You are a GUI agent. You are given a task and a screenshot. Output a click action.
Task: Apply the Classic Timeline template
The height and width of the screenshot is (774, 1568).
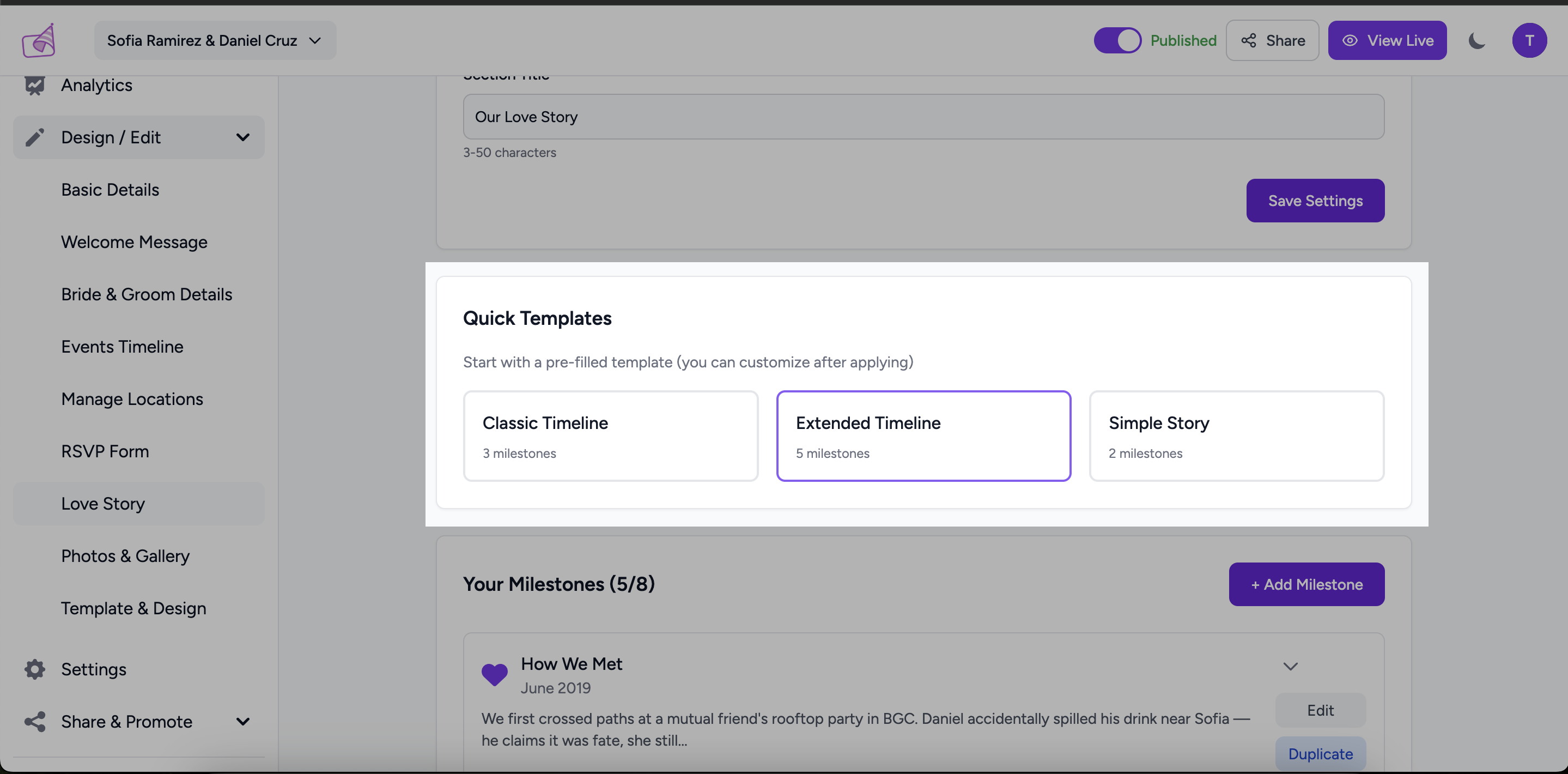[611, 436]
